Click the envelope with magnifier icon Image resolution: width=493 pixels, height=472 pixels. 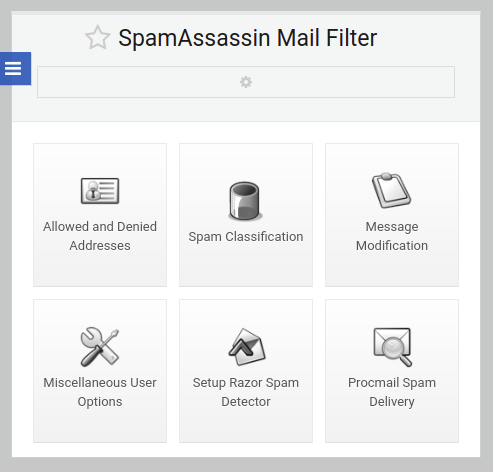(x=392, y=347)
